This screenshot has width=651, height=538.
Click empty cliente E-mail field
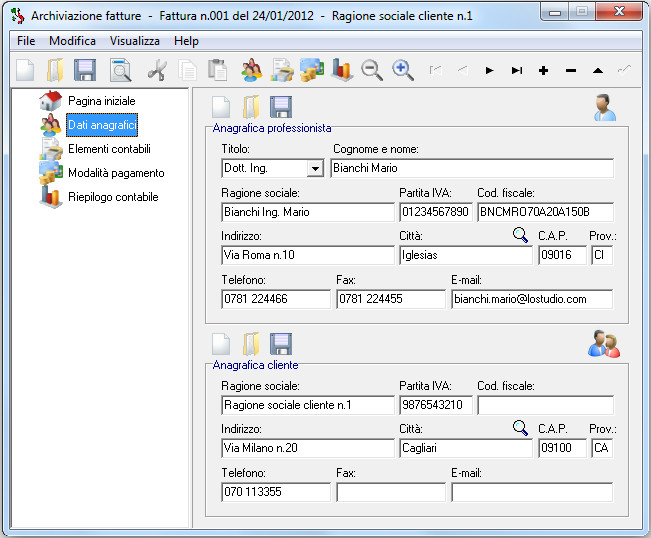(x=532, y=492)
